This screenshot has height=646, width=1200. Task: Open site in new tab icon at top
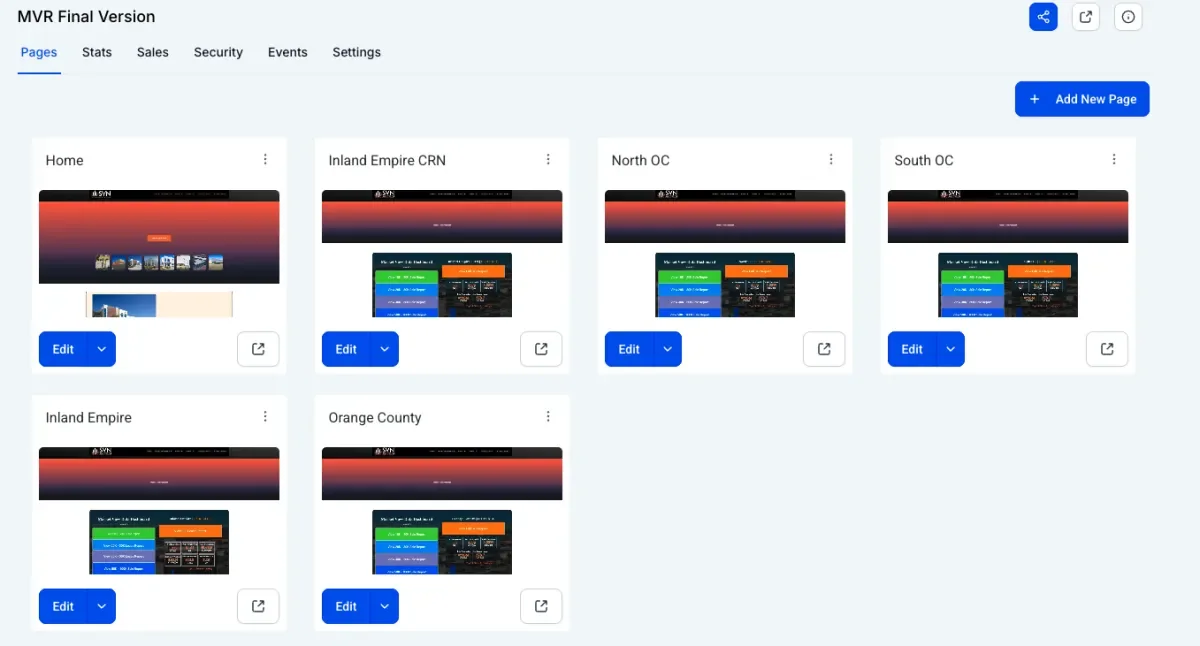coord(1086,17)
